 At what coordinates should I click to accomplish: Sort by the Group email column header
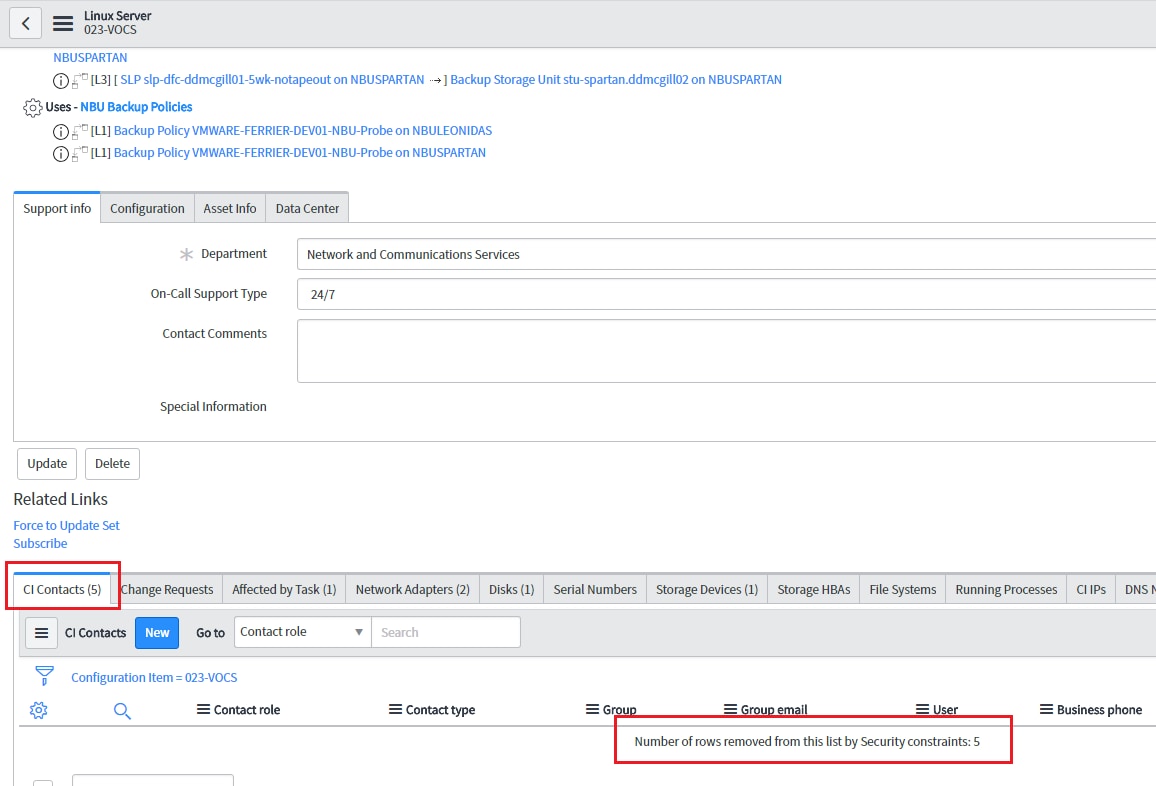[x=774, y=710]
